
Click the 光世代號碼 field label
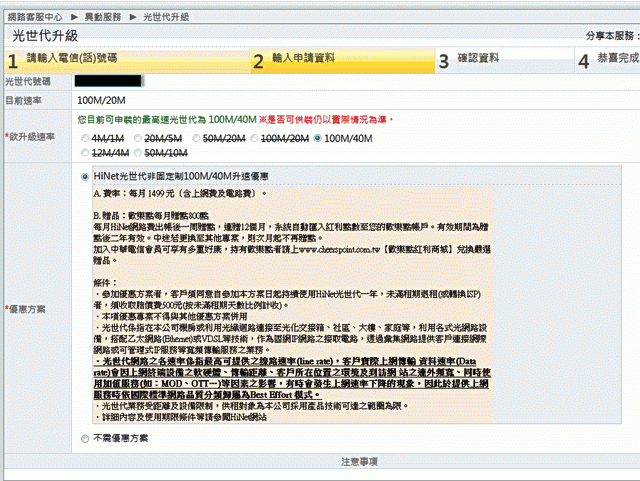(28, 81)
